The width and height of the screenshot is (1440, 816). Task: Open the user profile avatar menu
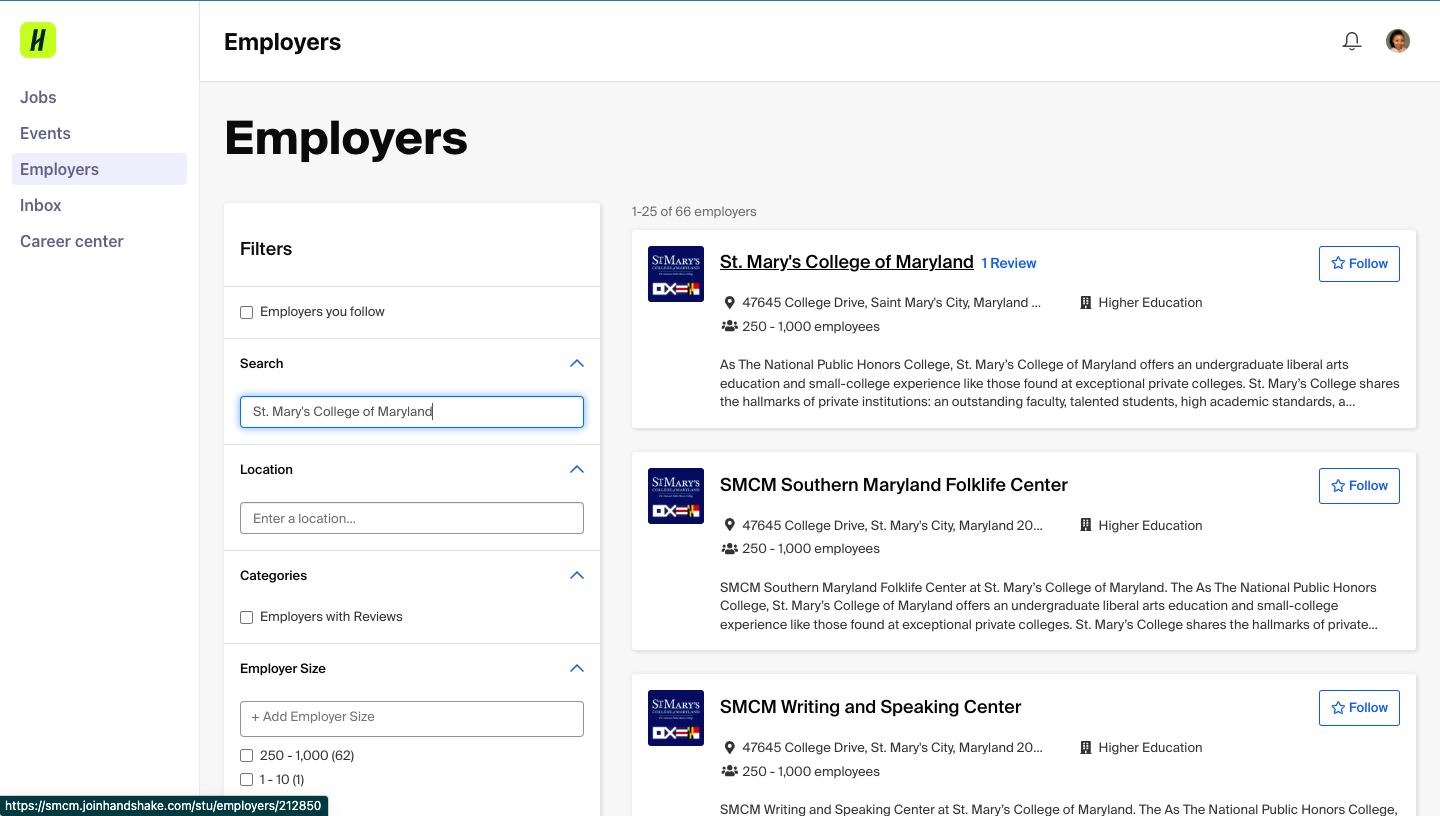(1398, 41)
